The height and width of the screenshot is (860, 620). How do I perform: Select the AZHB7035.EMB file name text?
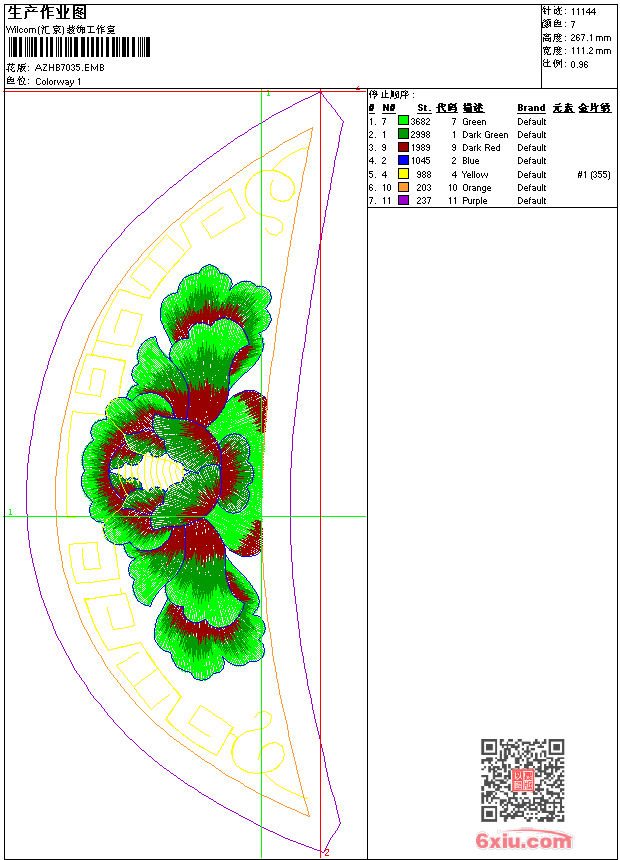[x=69, y=67]
